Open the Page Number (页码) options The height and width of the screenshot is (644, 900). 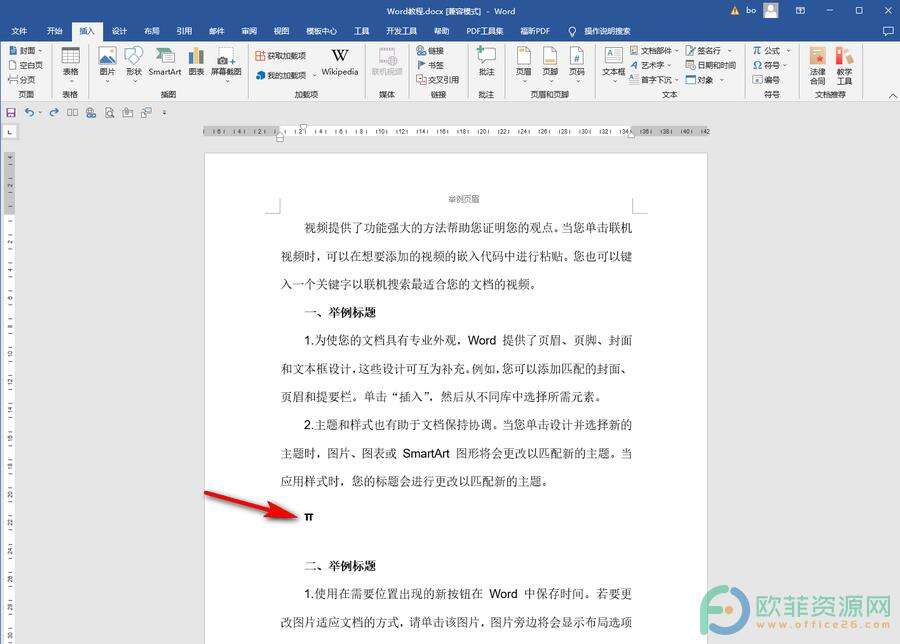577,64
